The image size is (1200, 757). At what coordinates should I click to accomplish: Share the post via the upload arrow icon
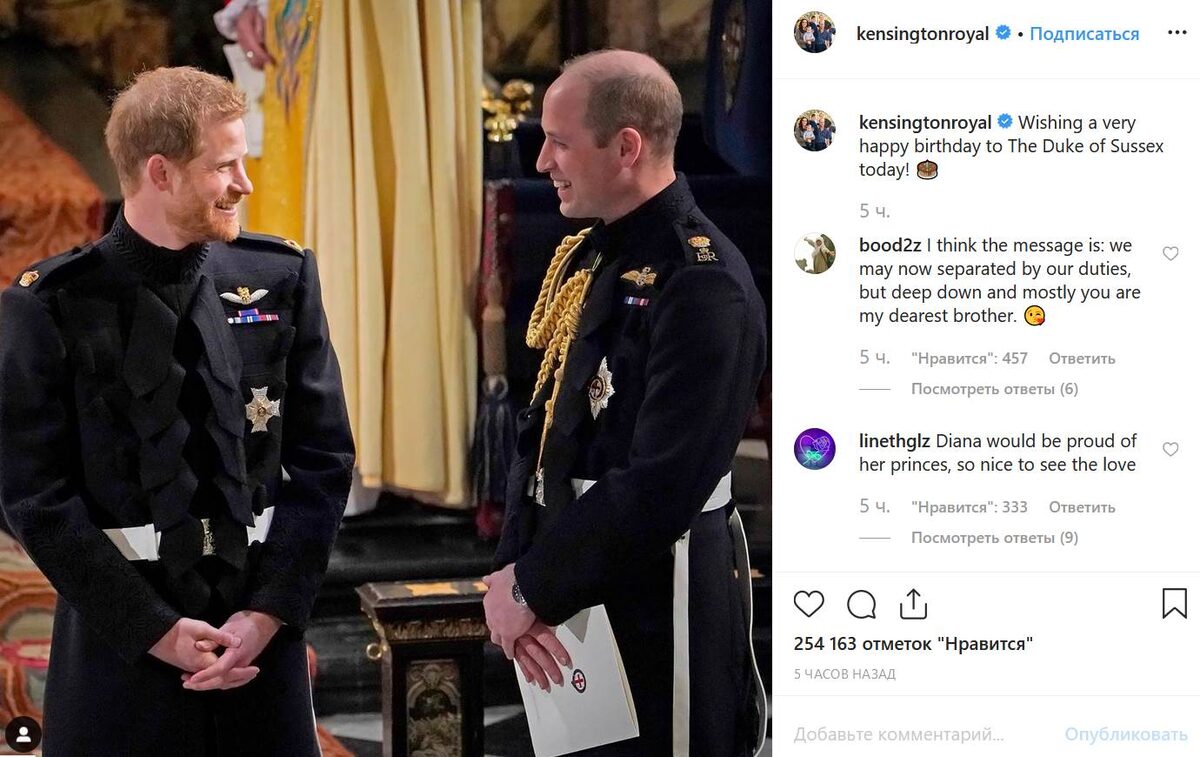click(x=913, y=603)
